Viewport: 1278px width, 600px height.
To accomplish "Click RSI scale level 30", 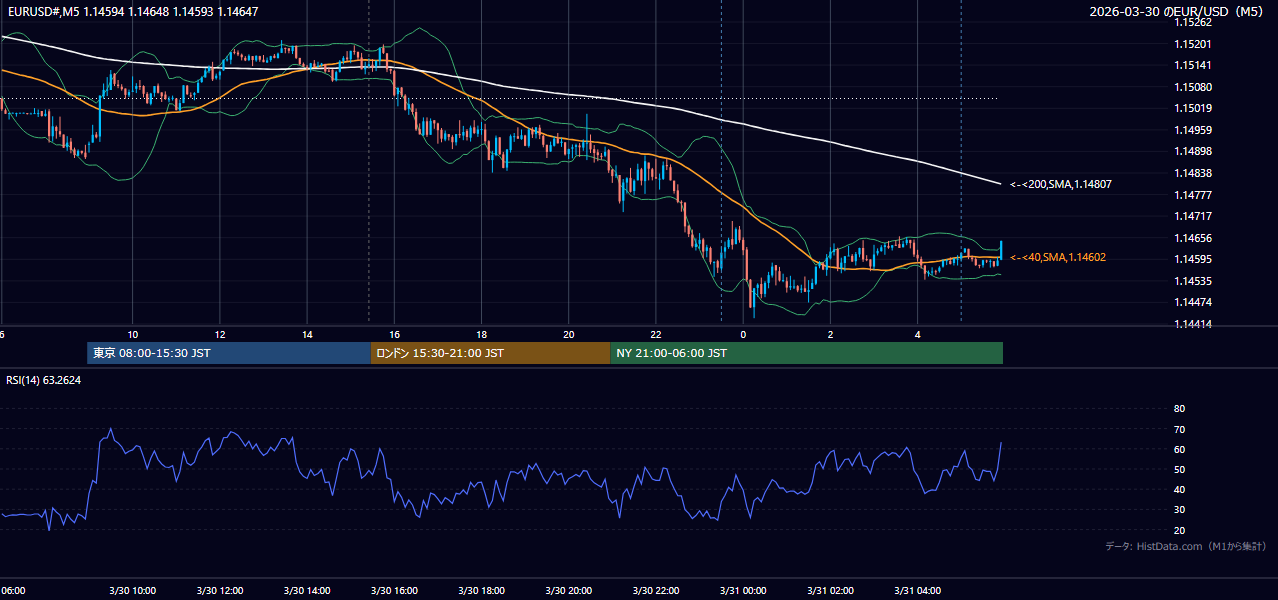I will point(1179,510).
